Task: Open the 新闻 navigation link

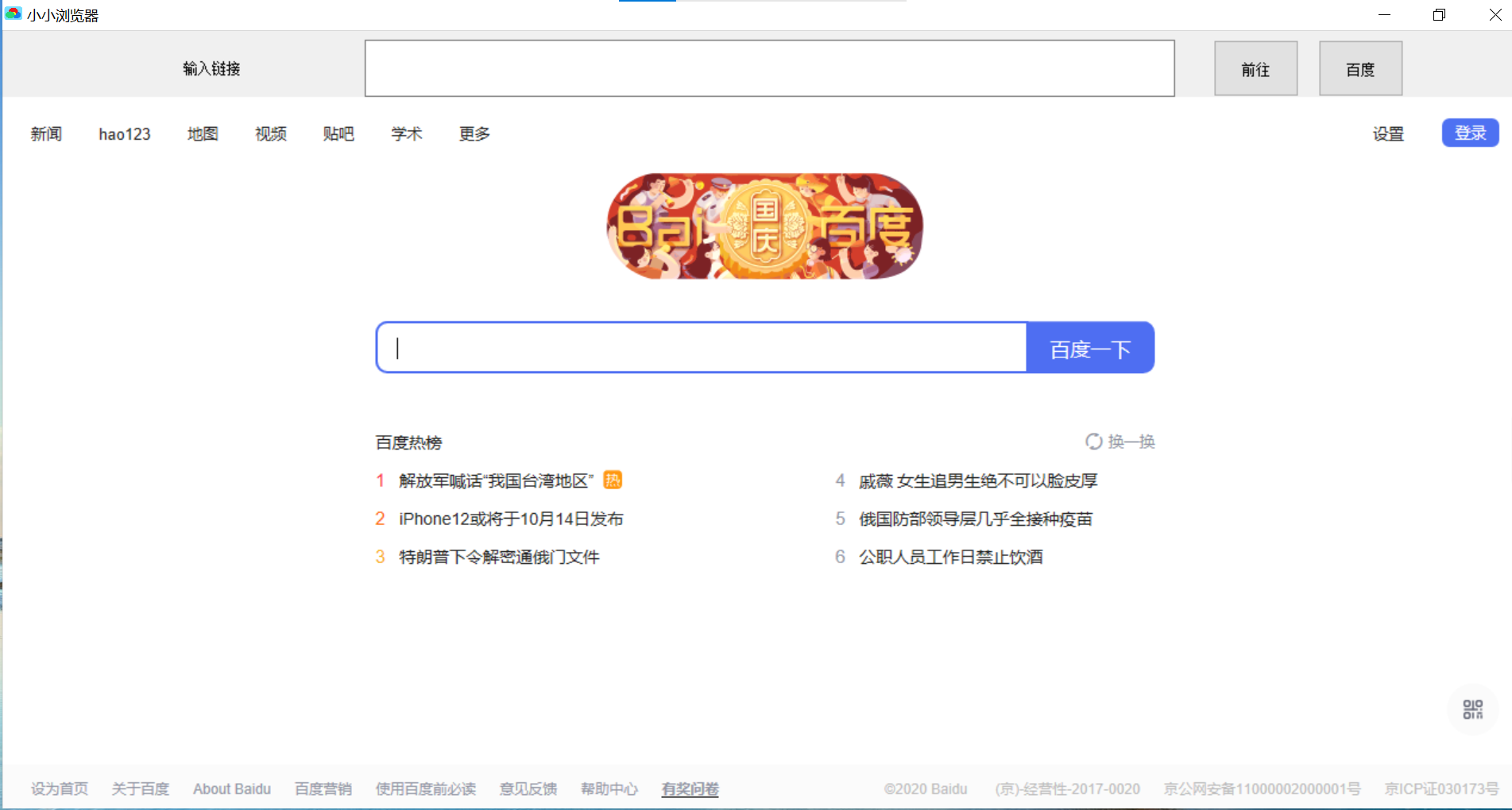Action: (x=46, y=134)
